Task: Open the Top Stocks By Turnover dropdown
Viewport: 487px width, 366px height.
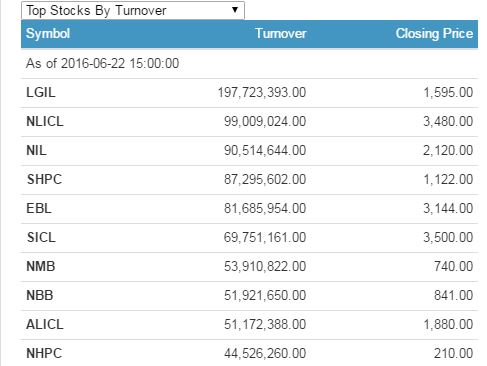Action: [x=133, y=10]
